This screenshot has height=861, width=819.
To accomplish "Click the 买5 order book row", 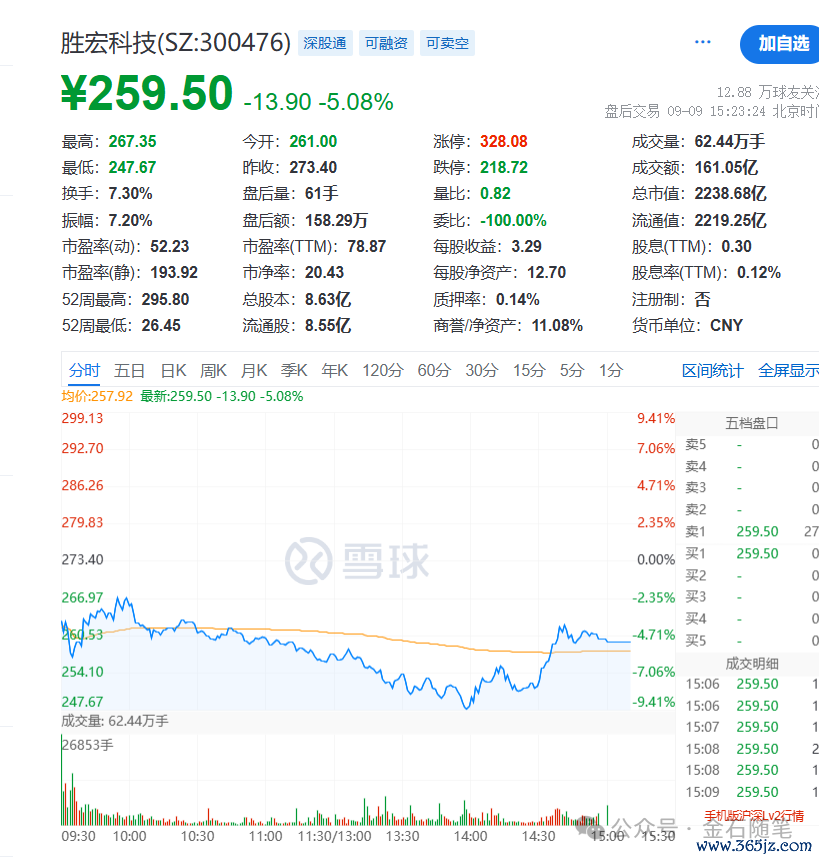I will click(751, 640).
